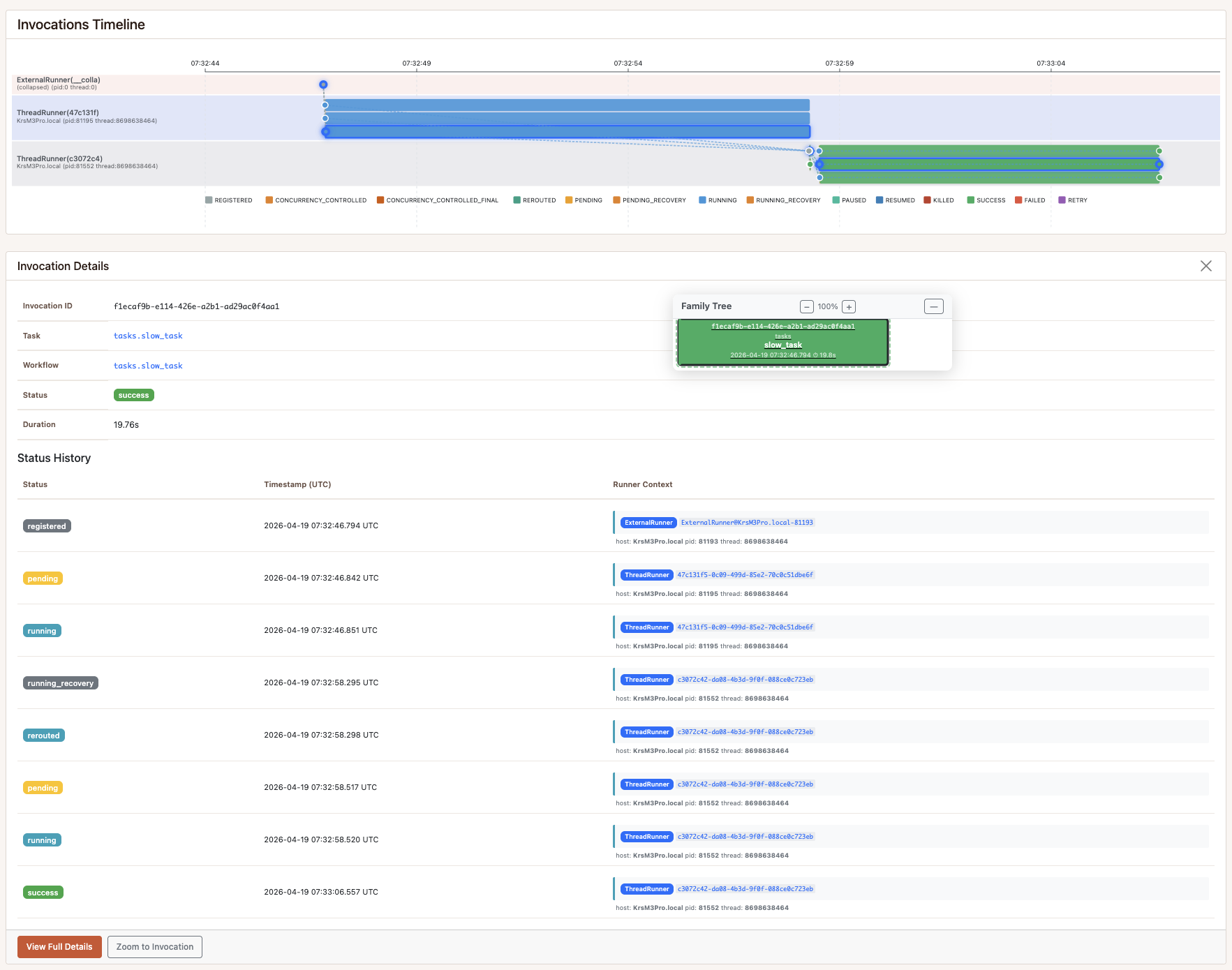Toggle the FAILED status legend item

tap(1030, 200)
